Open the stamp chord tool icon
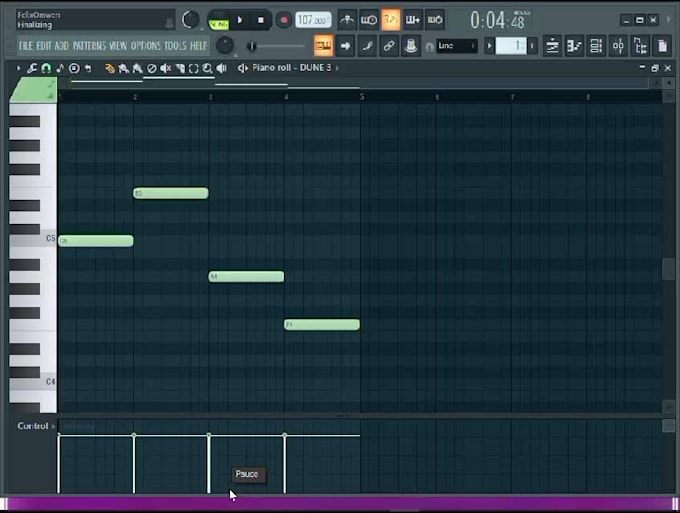The width and height of the screenshot is (680, 513). 60,68
